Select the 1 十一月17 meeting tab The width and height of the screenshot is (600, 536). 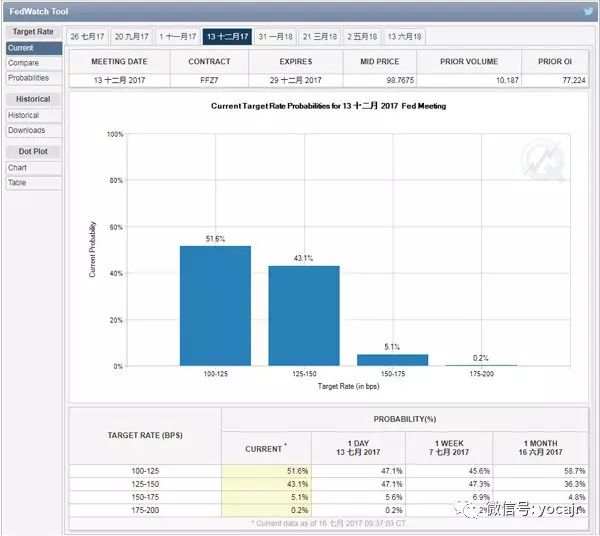tap(178, 37)
